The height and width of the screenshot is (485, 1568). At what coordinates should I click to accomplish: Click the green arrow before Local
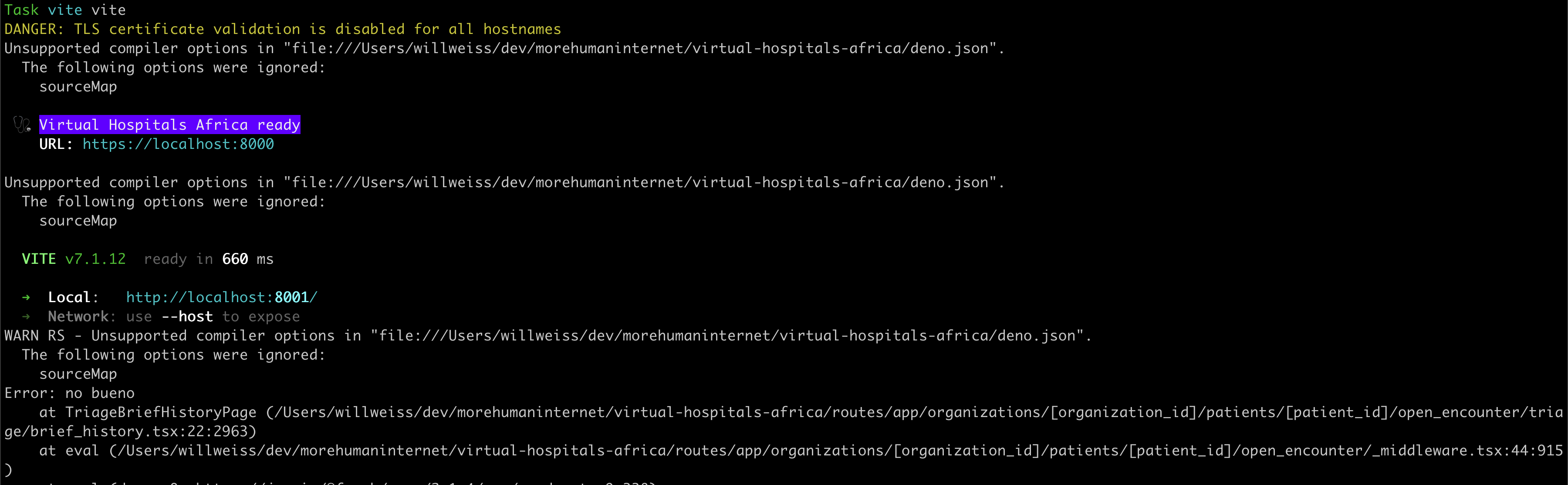point(26,297)
